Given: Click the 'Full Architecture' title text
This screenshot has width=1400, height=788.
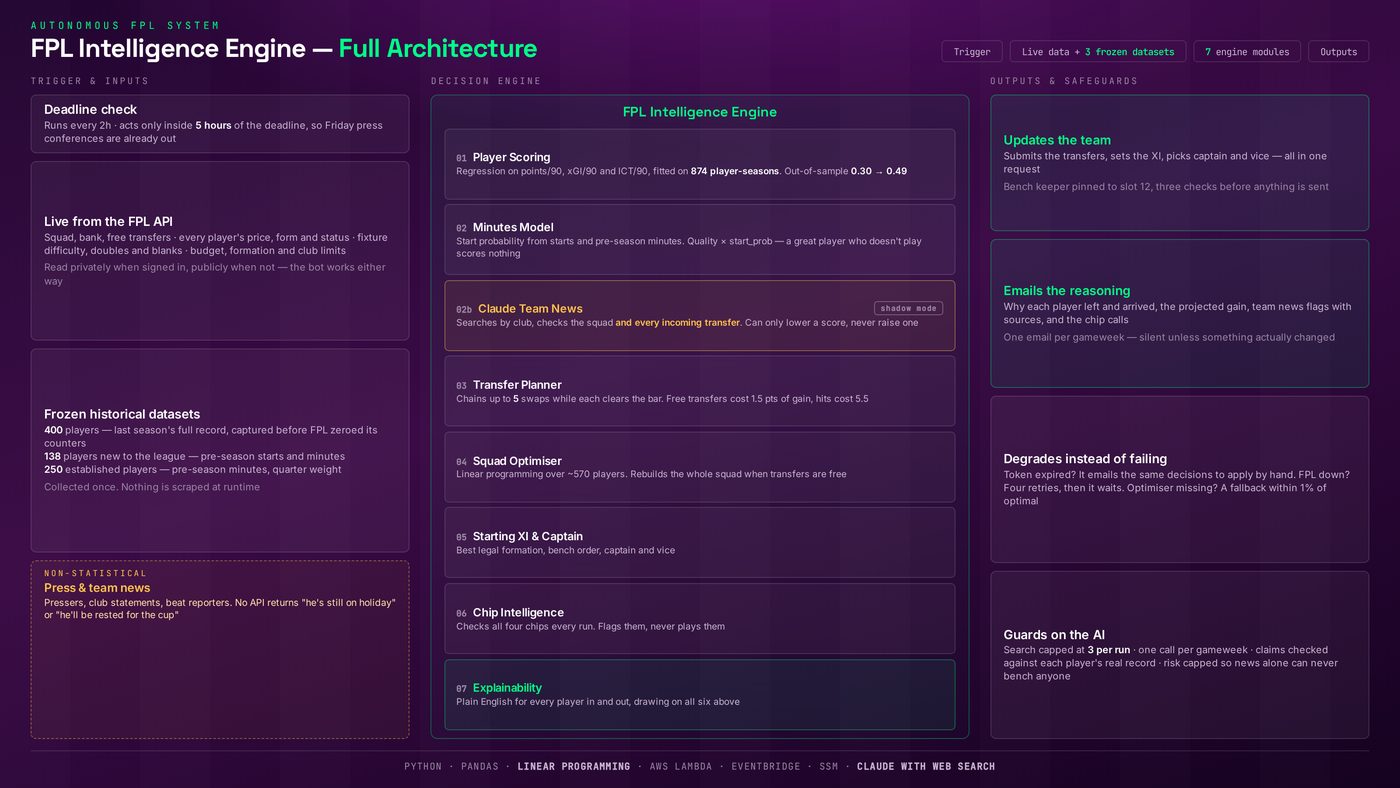Looking at the screenshot, I should click(438, 49).
